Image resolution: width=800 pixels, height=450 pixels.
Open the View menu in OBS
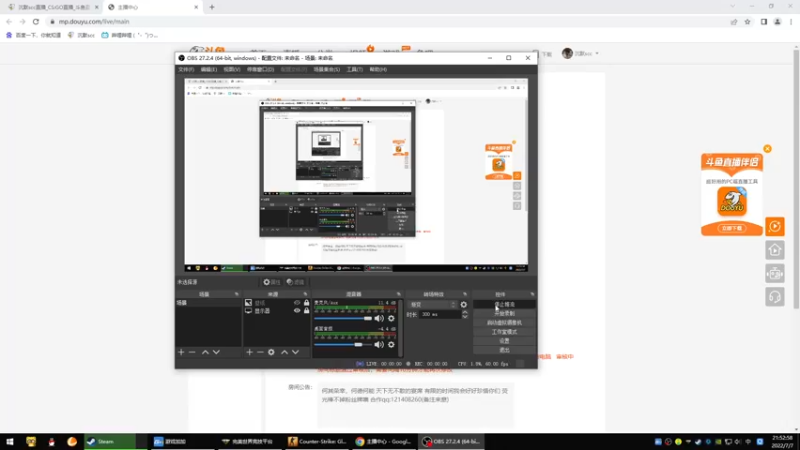231,69
